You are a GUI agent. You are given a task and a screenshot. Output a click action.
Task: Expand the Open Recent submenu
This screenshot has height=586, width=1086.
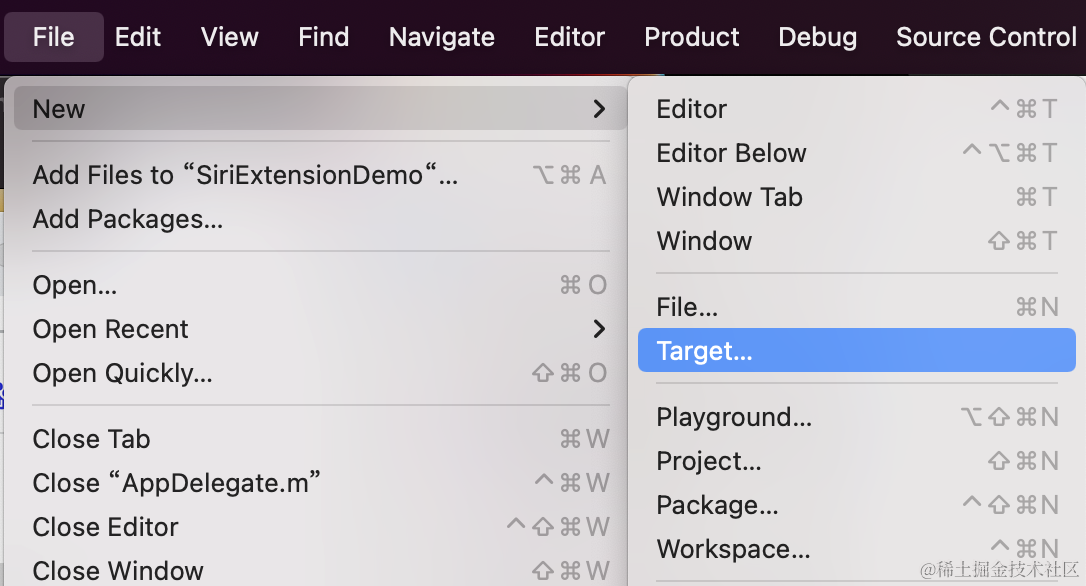point(599,329)
